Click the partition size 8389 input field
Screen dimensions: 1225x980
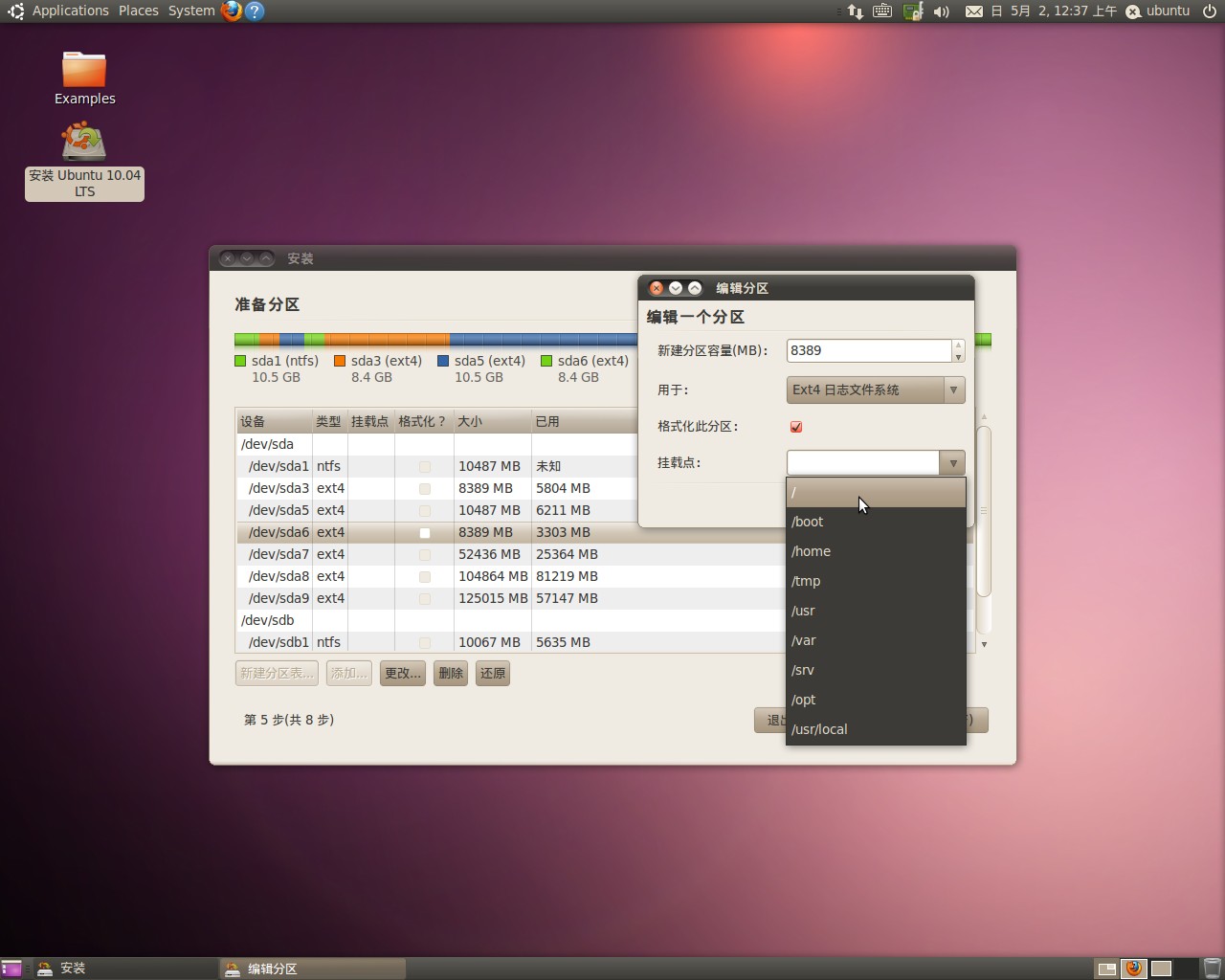coord(869,350)
